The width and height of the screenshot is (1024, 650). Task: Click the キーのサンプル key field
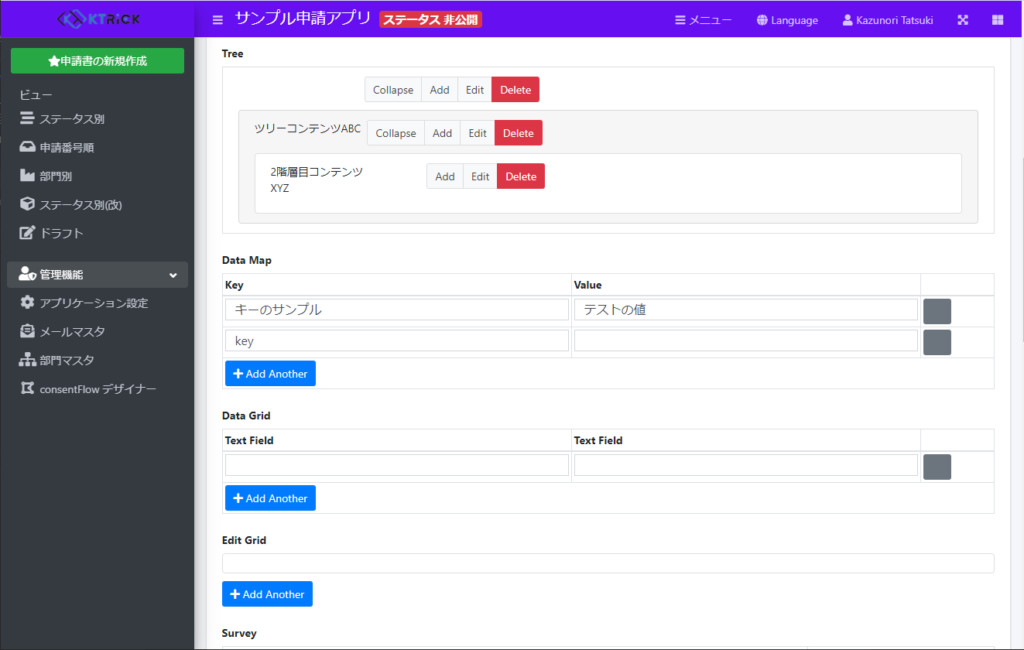click(x=397, y=310)
